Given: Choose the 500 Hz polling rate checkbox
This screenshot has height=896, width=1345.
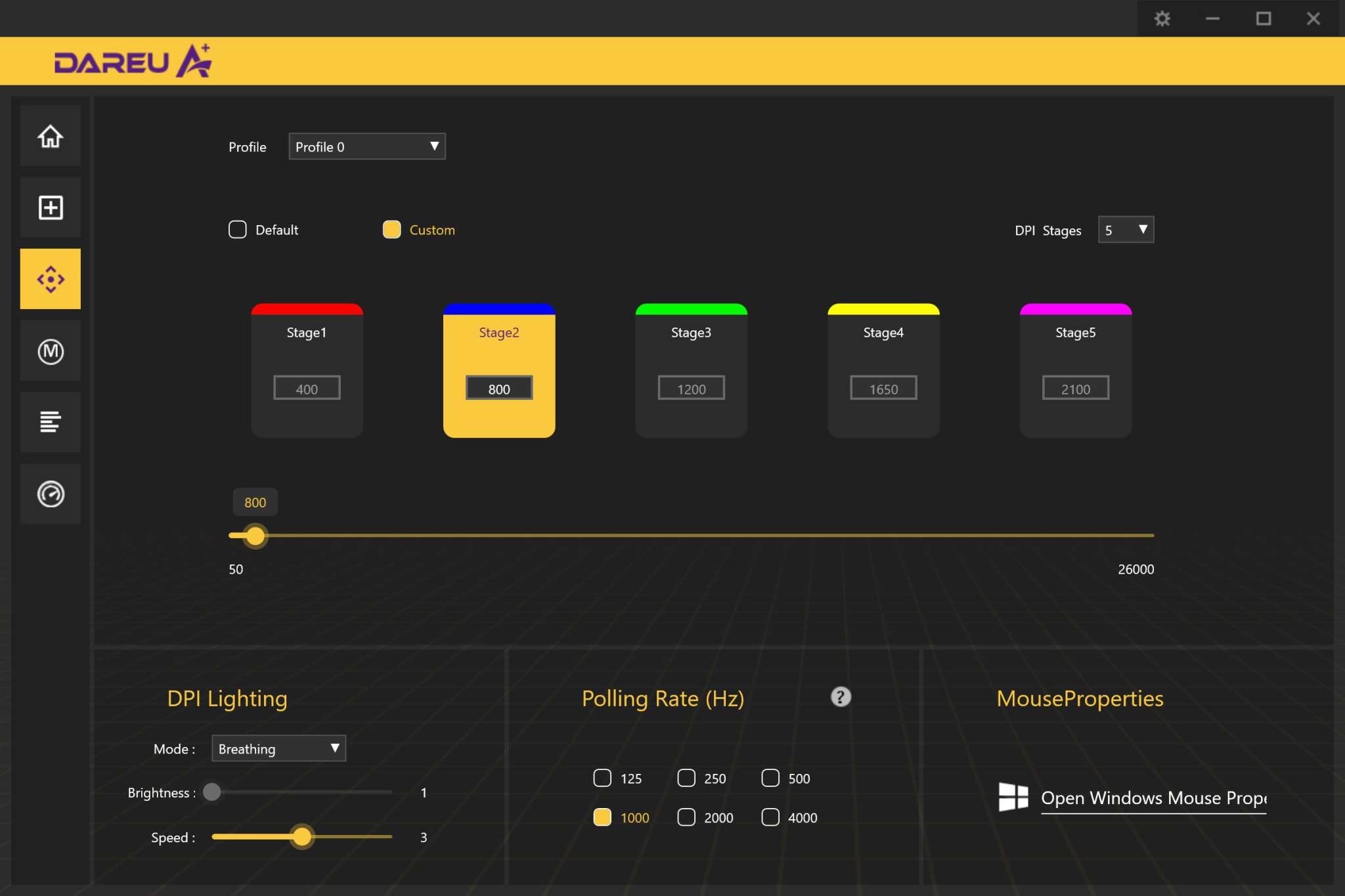Looking at the screenshot, I should click(770, 778).
